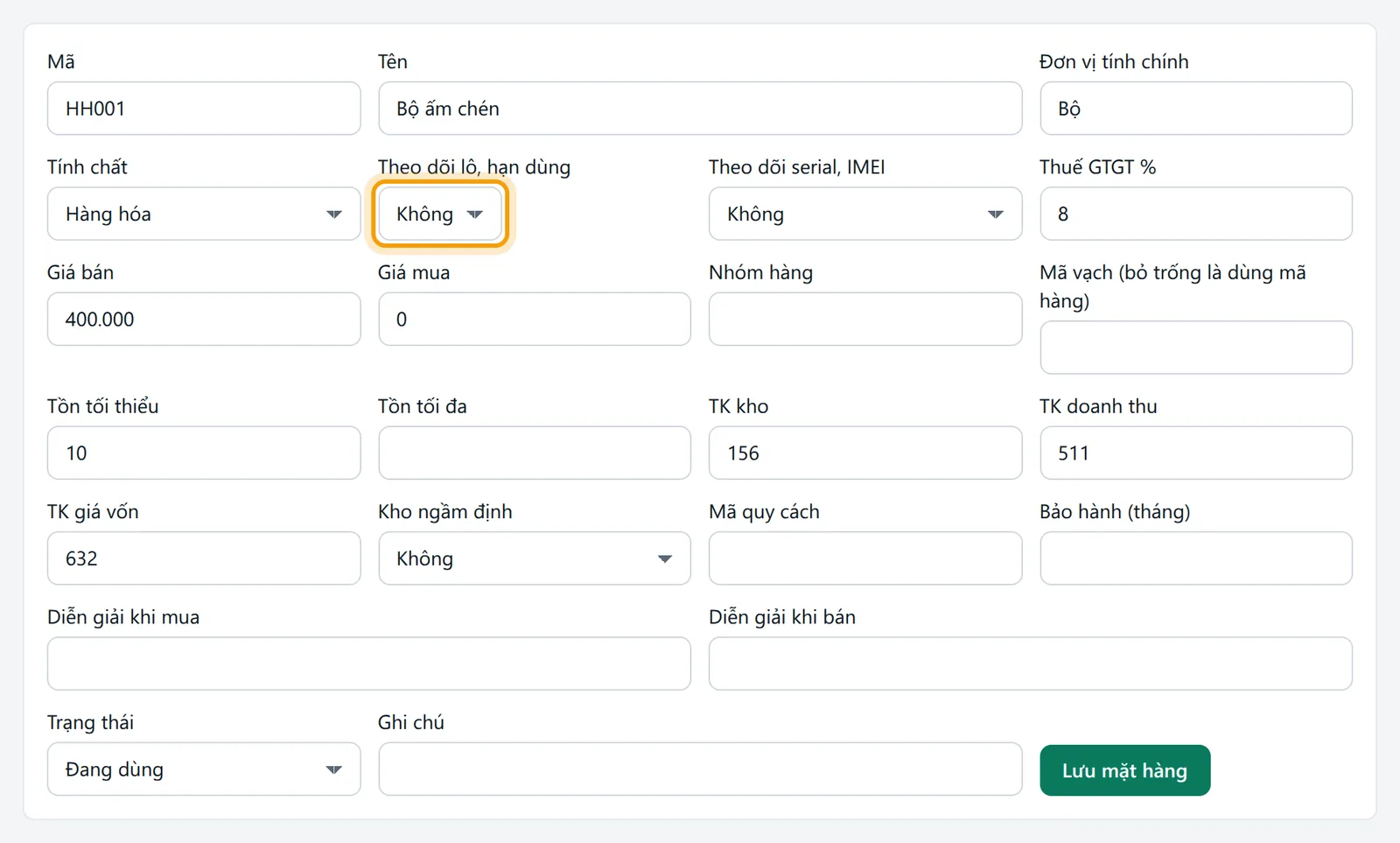
Task: Focus the empty Nhóm hàng field
Action: pos(865,320)
